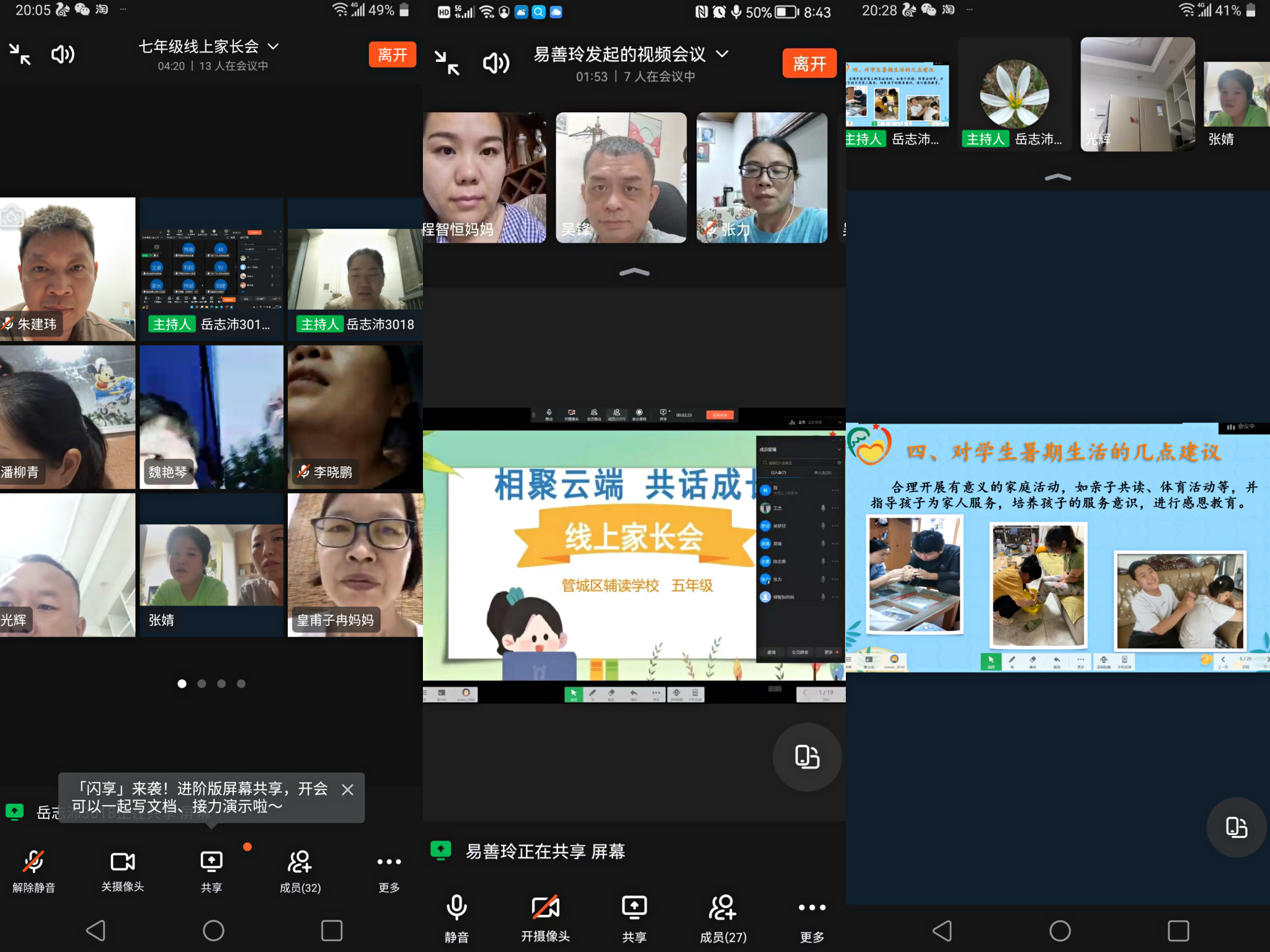This screenshot has height=952, width=1270.
Task: Collapse video strip in 20:28 screen
Action: pyautogui.click(x=1058, y=177)
